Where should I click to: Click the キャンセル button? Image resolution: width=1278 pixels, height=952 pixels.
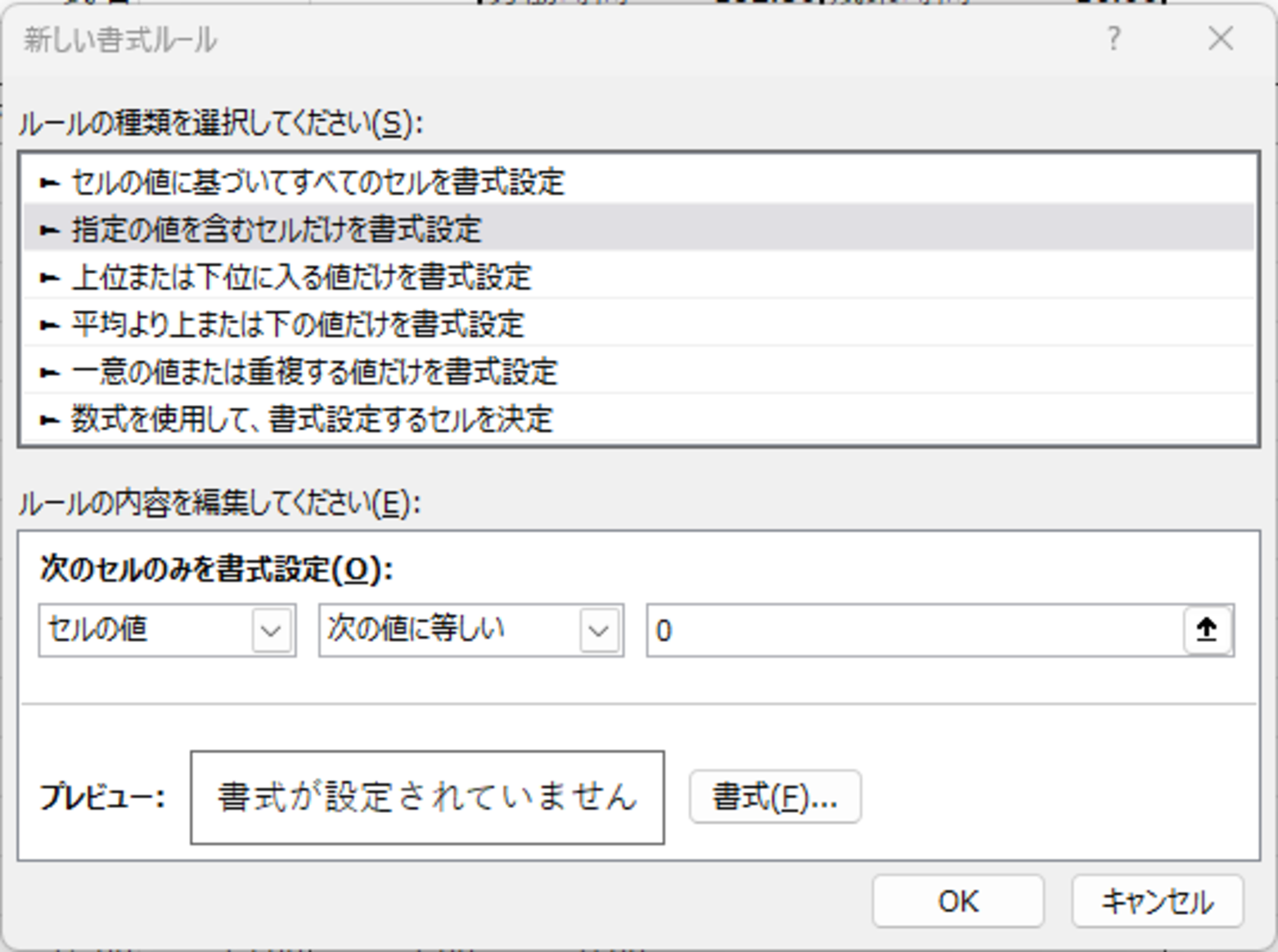(x=1157, y=901)
